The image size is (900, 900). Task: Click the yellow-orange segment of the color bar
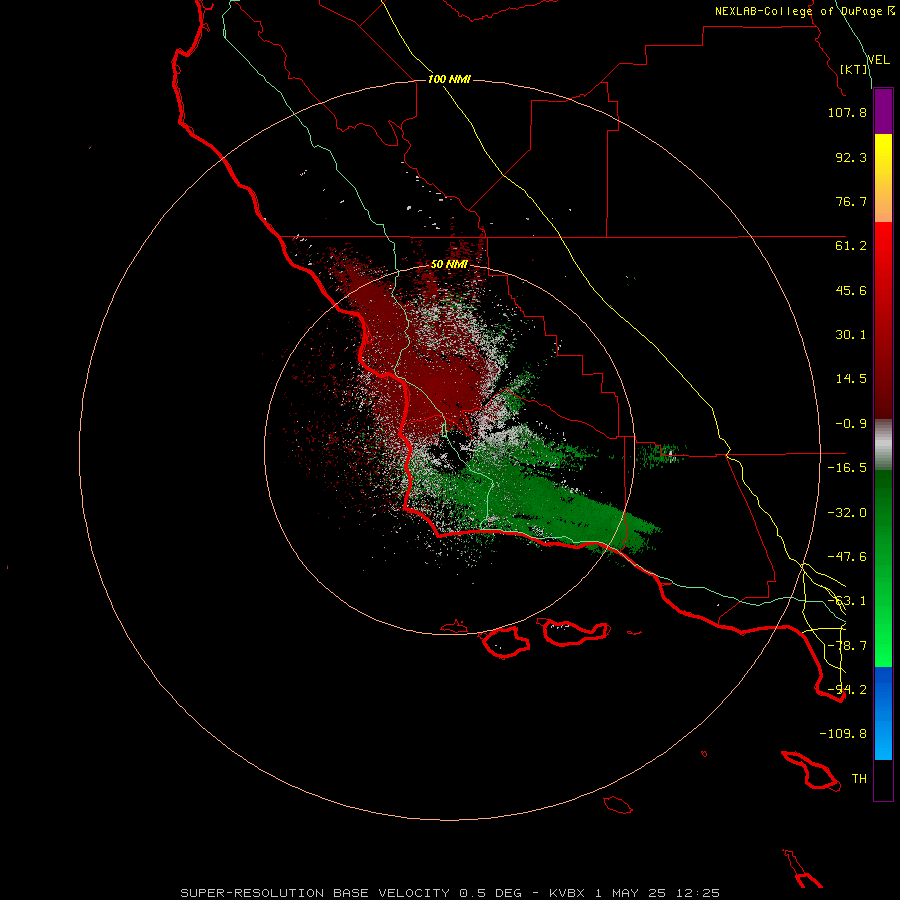[883, 178]
